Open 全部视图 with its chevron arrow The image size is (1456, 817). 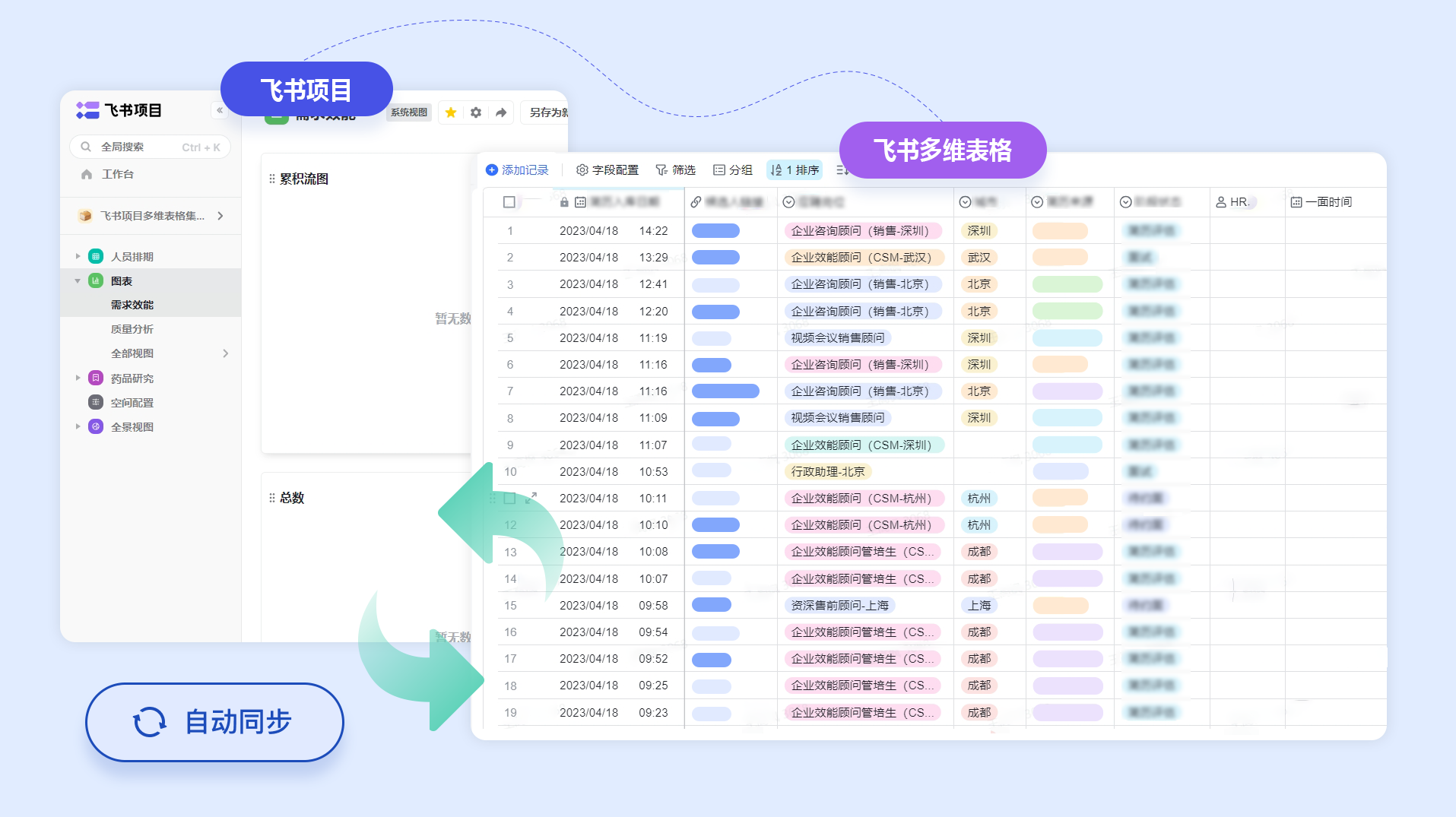[225, 353]
